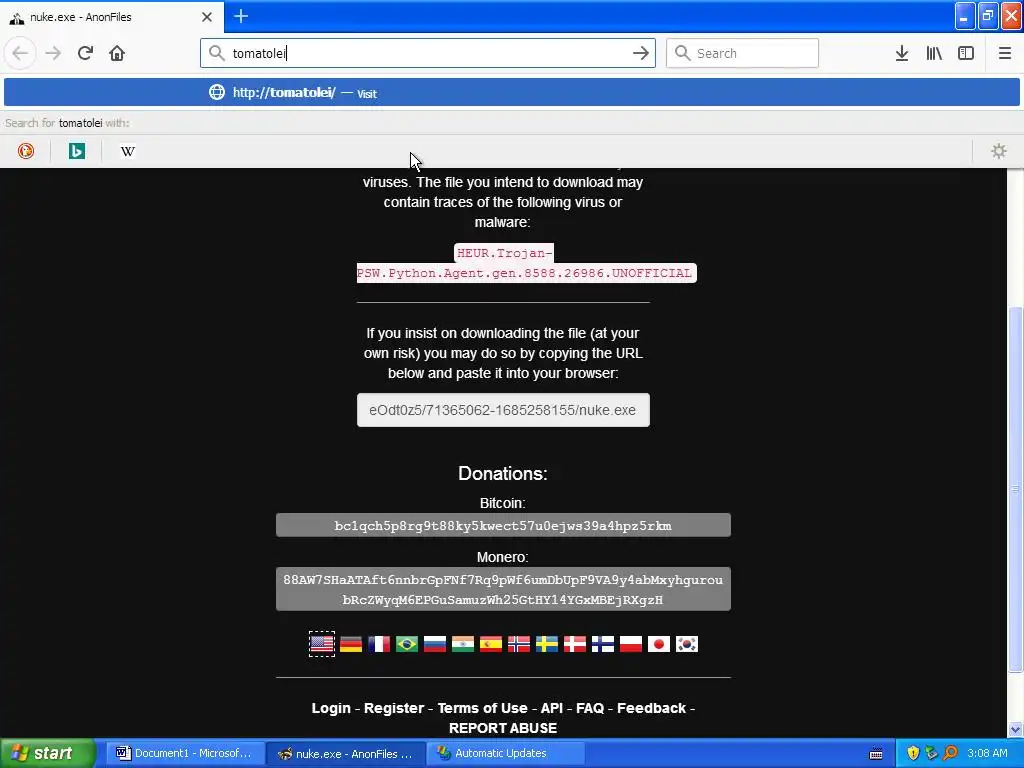Open the API link
This screenshot has height=768, width=1024.
(552, 708)
